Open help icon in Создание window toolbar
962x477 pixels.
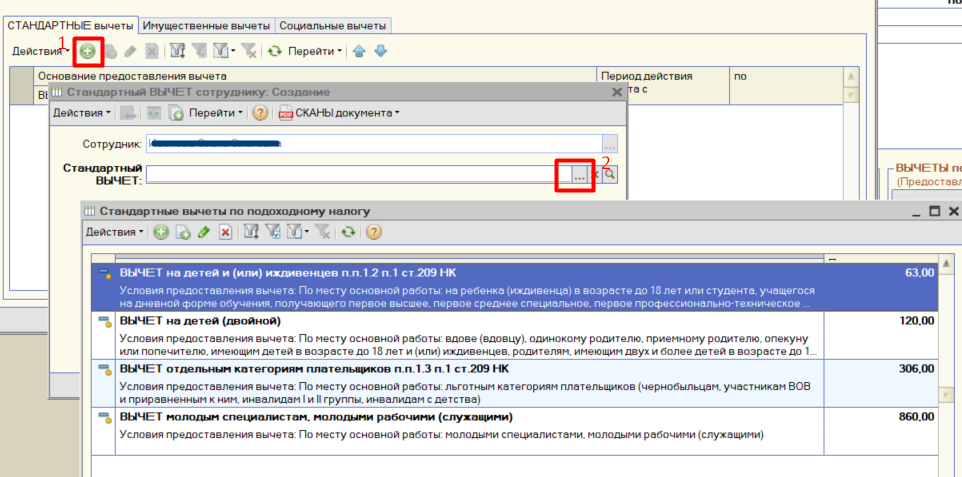(x=260, y=113)
